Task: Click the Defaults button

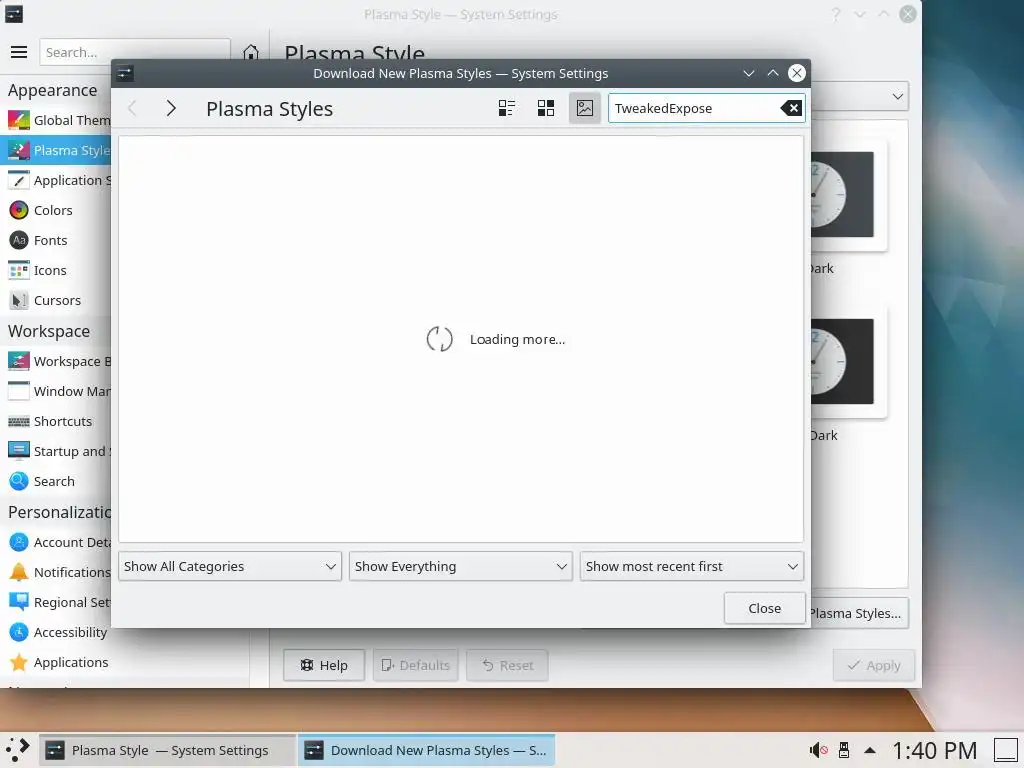Action: click(x=415, y=665)
